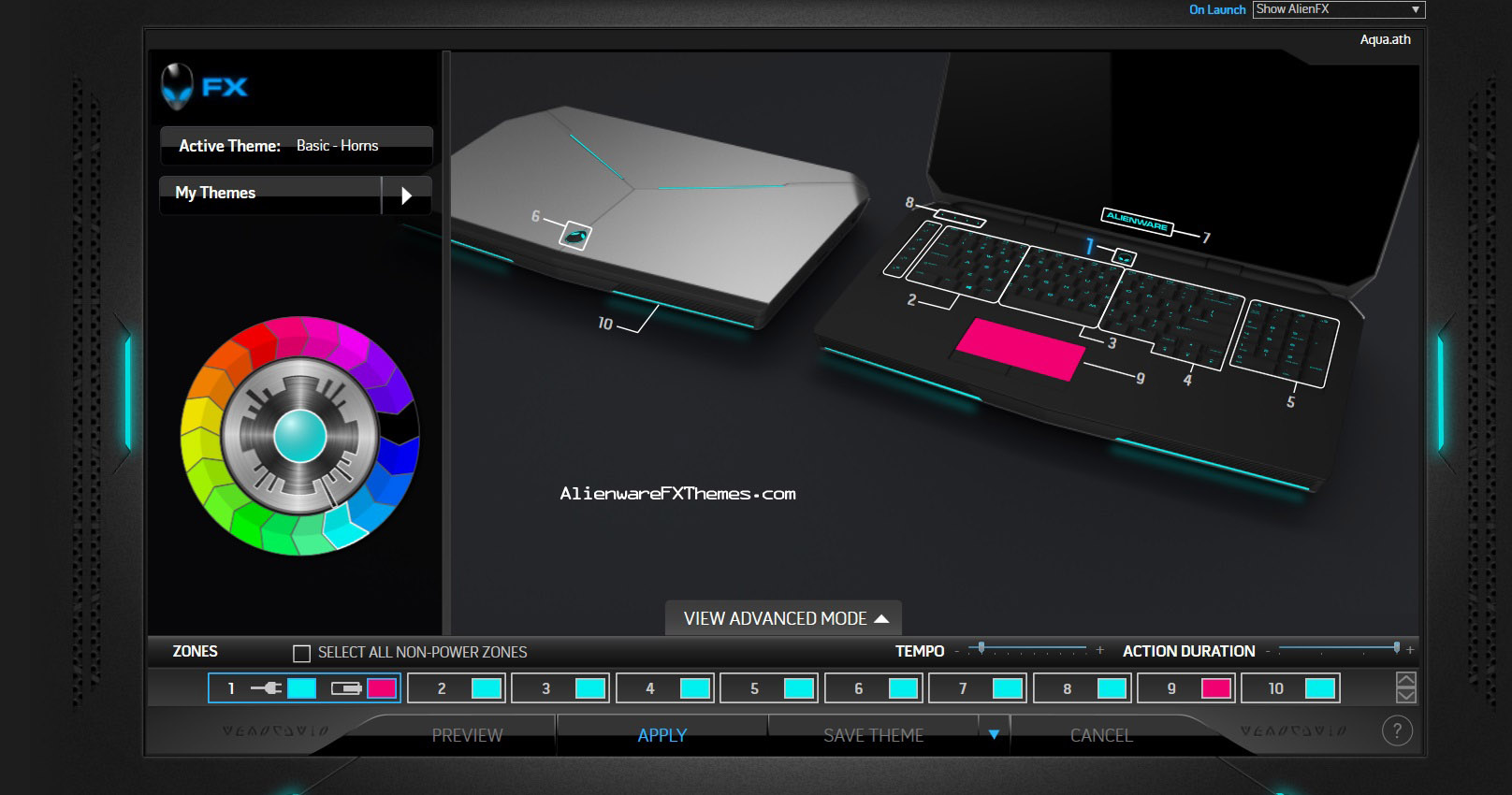Click zone 5 cyan color swatch

(799, 688)
